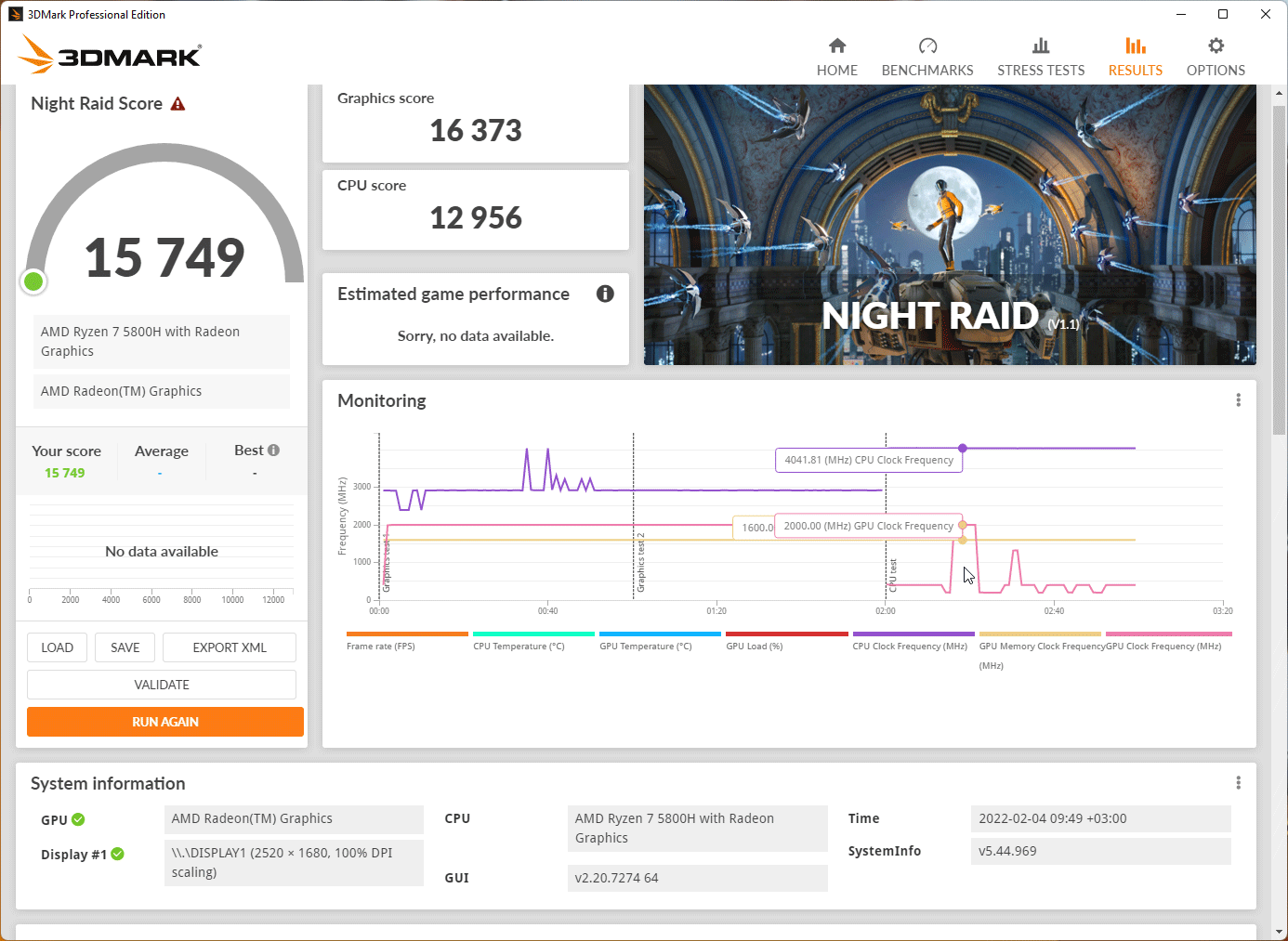Click the AMD Radeon(TM) Graphics row under score

tap(162, 391)
